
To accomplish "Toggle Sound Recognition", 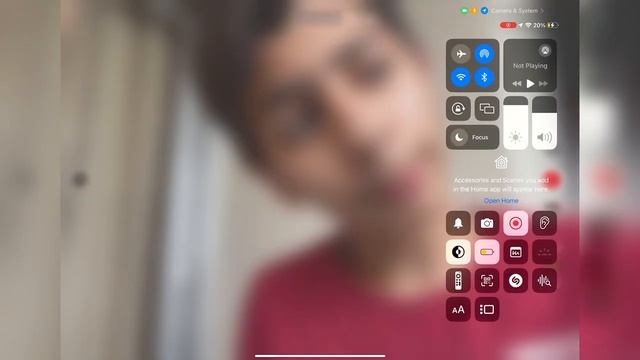I will tap(544, 280).
